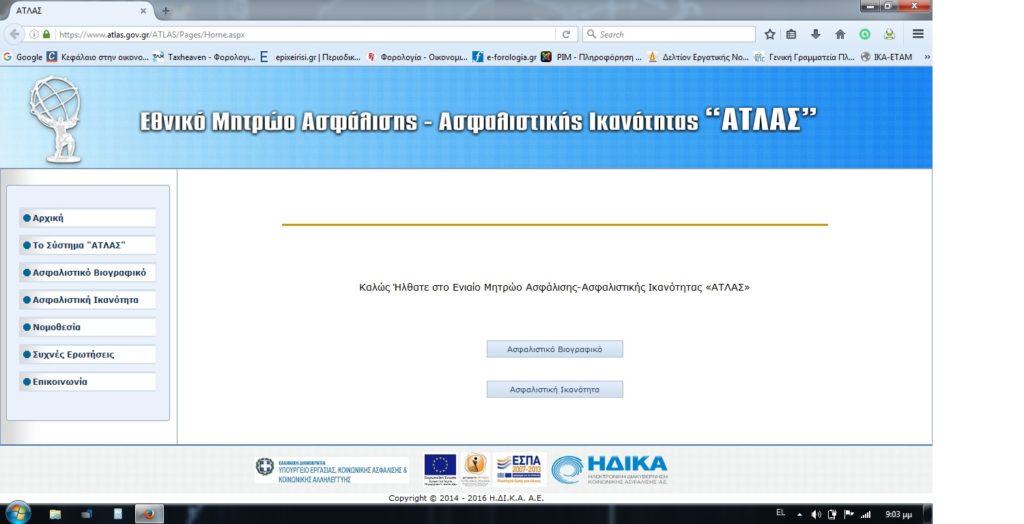Click the volume speaker tray icon
Screen dimensions: 1024x524
816,514
